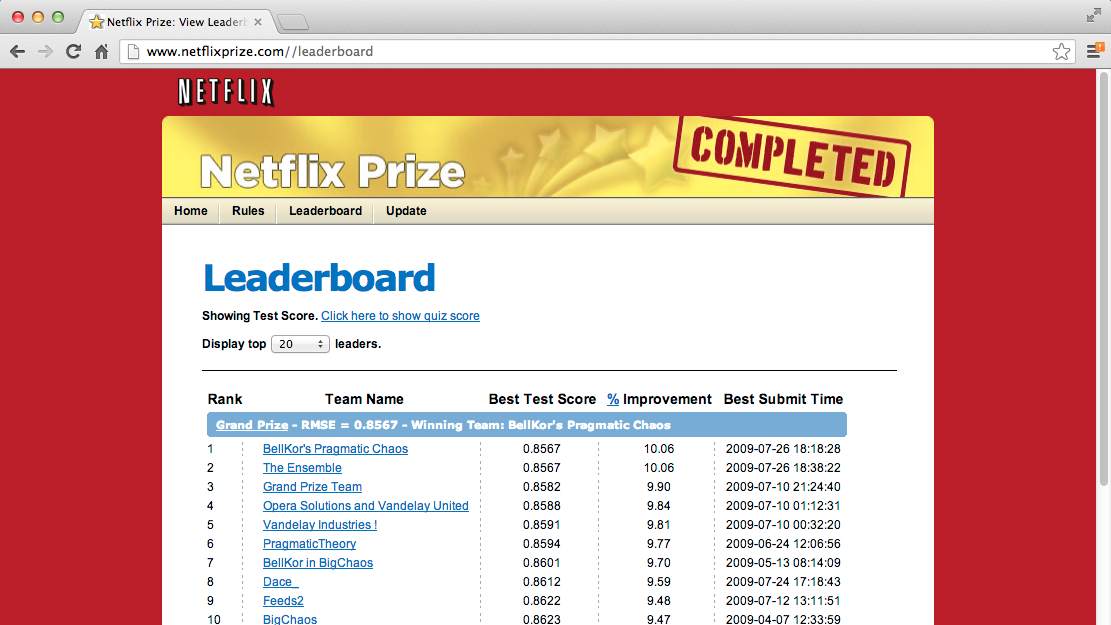Open a new browser tab
This screenshot has width=1111, height=625.
293,23
